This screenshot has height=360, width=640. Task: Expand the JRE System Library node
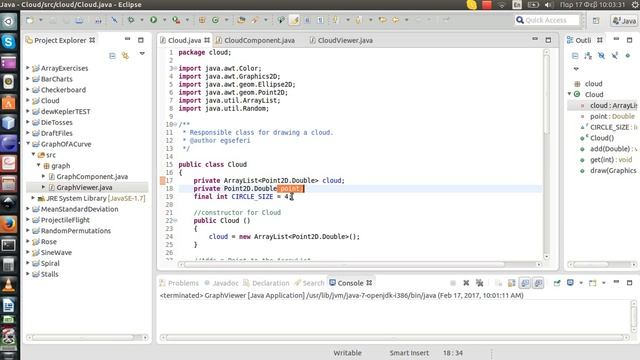[x=33, y=198]
